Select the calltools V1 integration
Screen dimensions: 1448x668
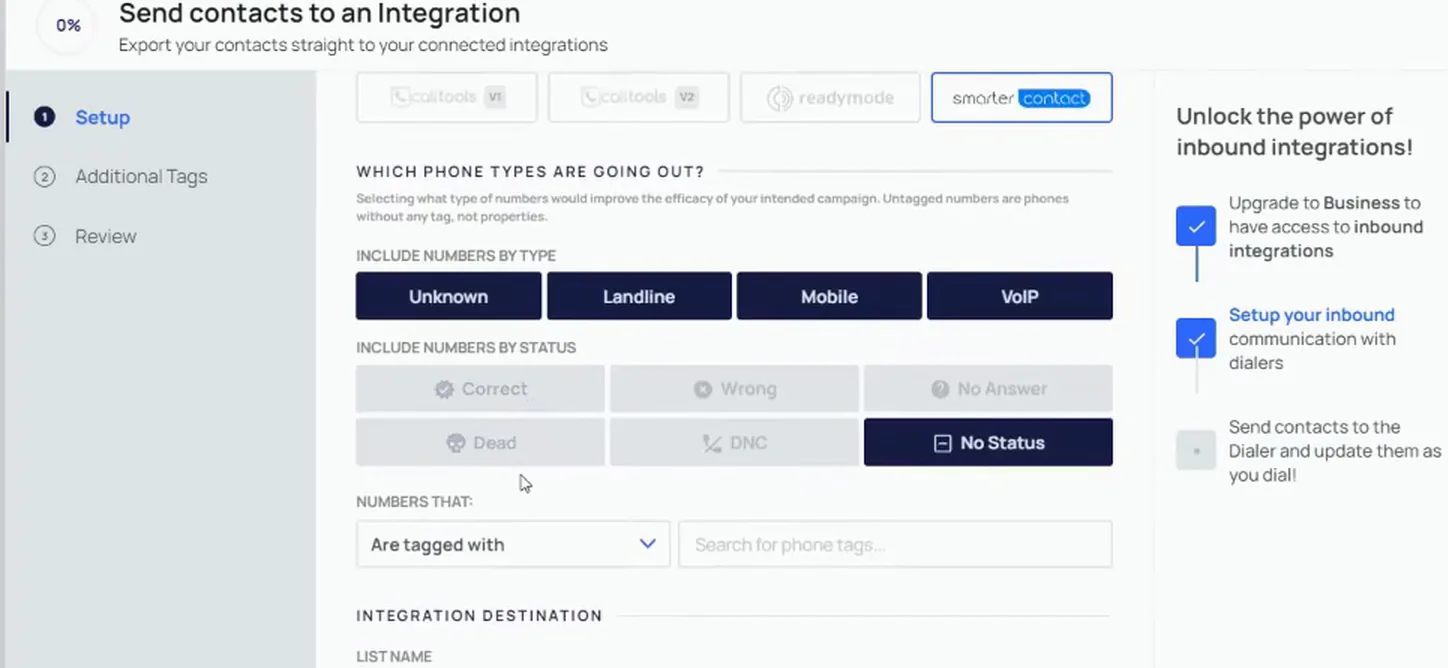click(x=446, y=98)
